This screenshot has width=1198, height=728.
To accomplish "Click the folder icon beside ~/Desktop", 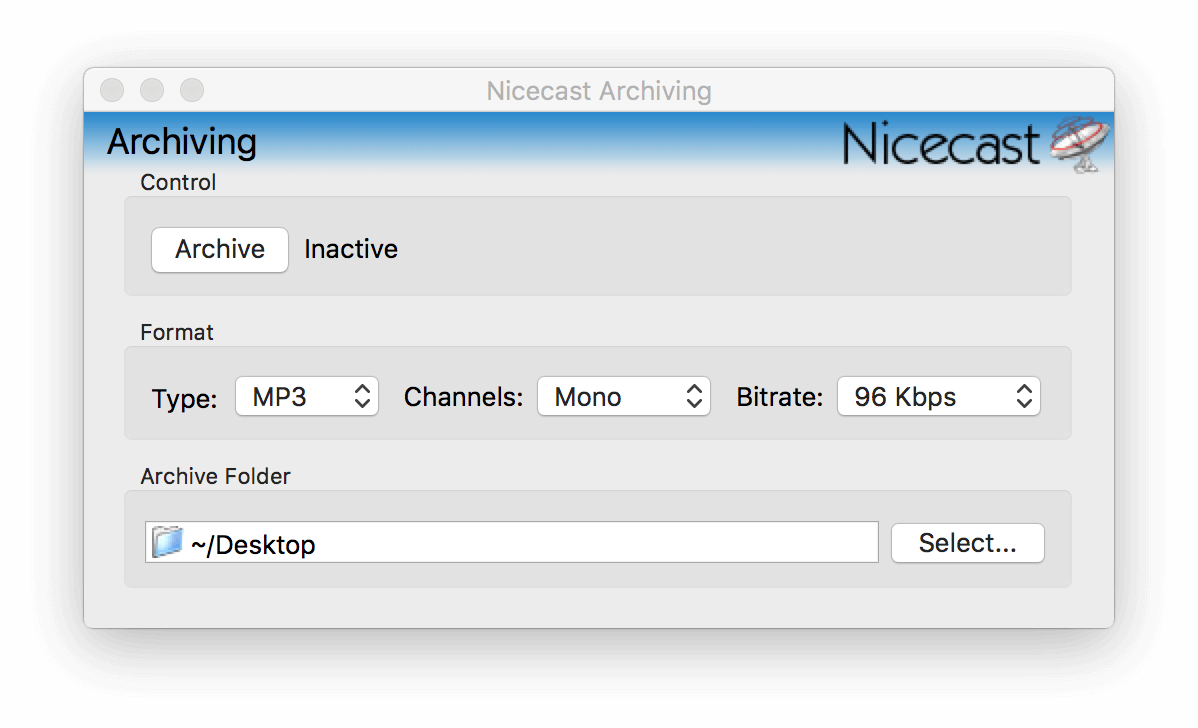I will click(167, 542).
